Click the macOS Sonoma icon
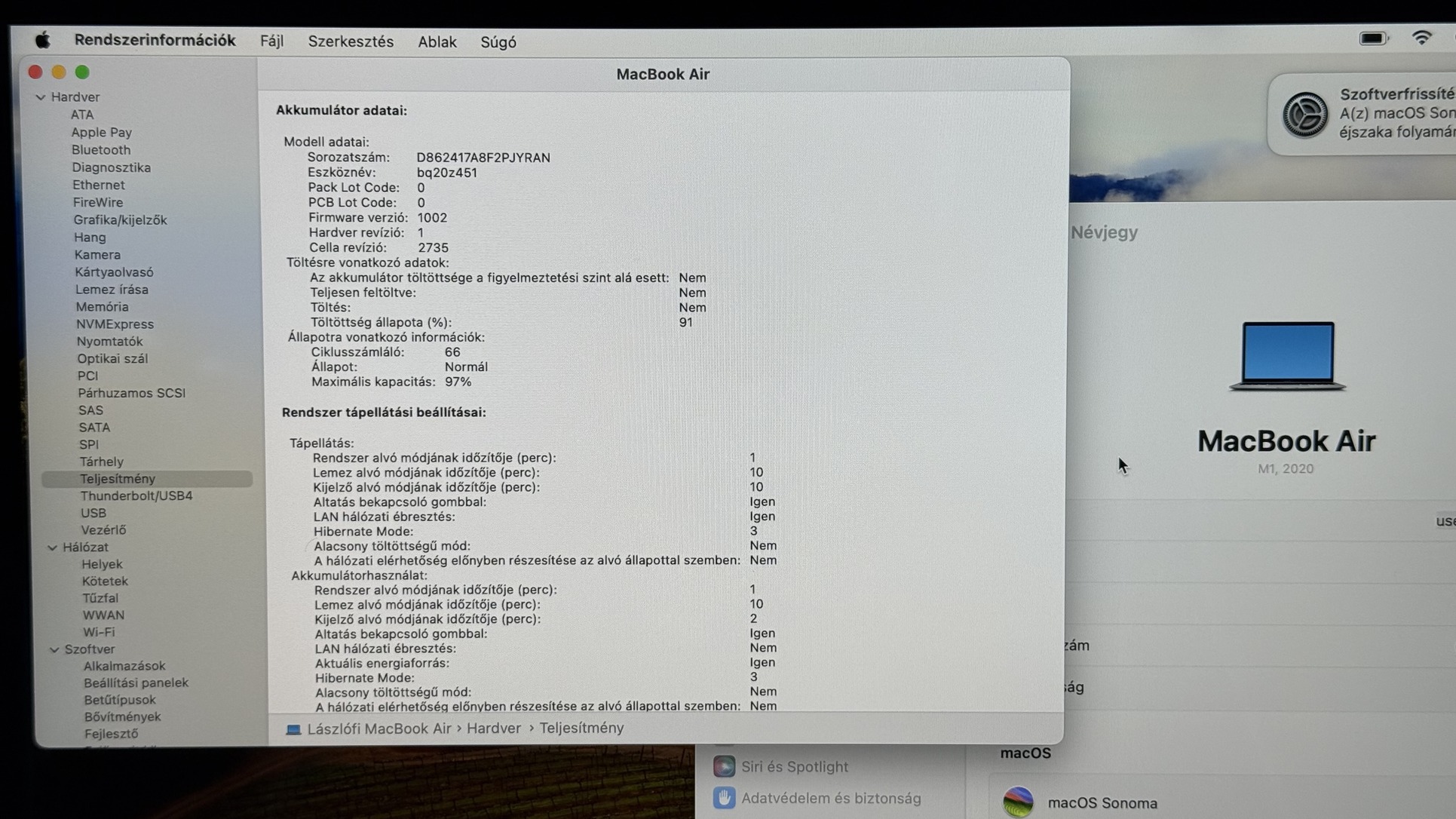The height and width of the screenshot is (819, 1456). coord(1018,802)
